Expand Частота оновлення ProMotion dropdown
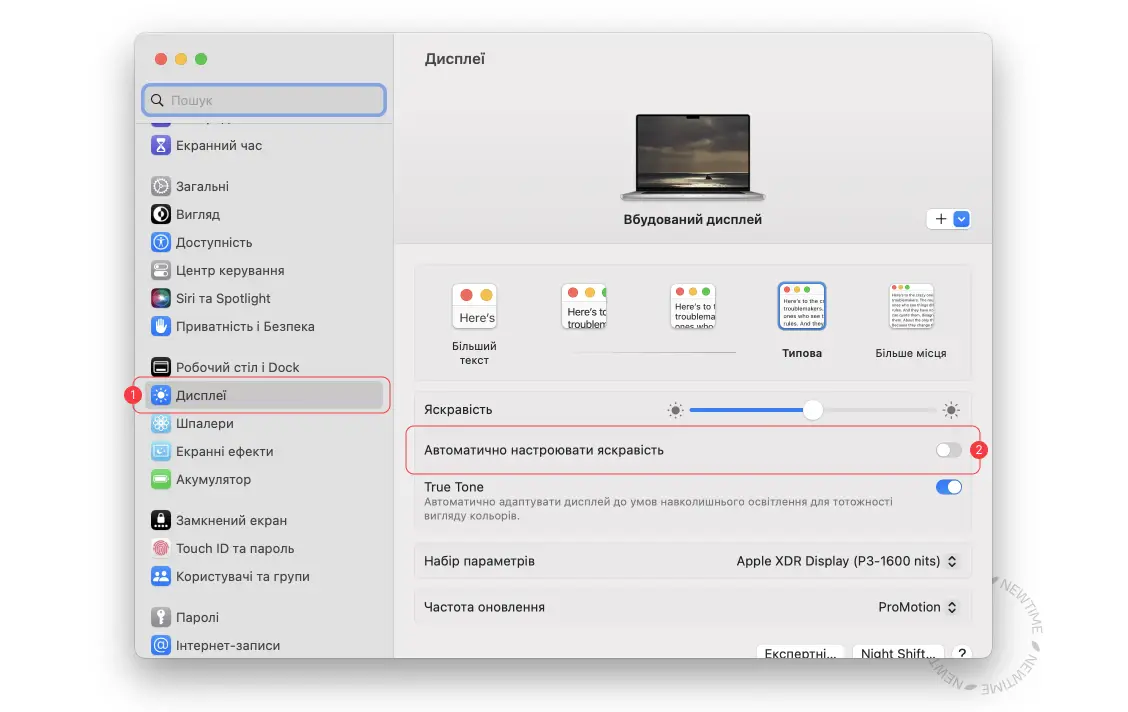The image size is (1128, 712). pyautogui.click(x=917, y=607)
